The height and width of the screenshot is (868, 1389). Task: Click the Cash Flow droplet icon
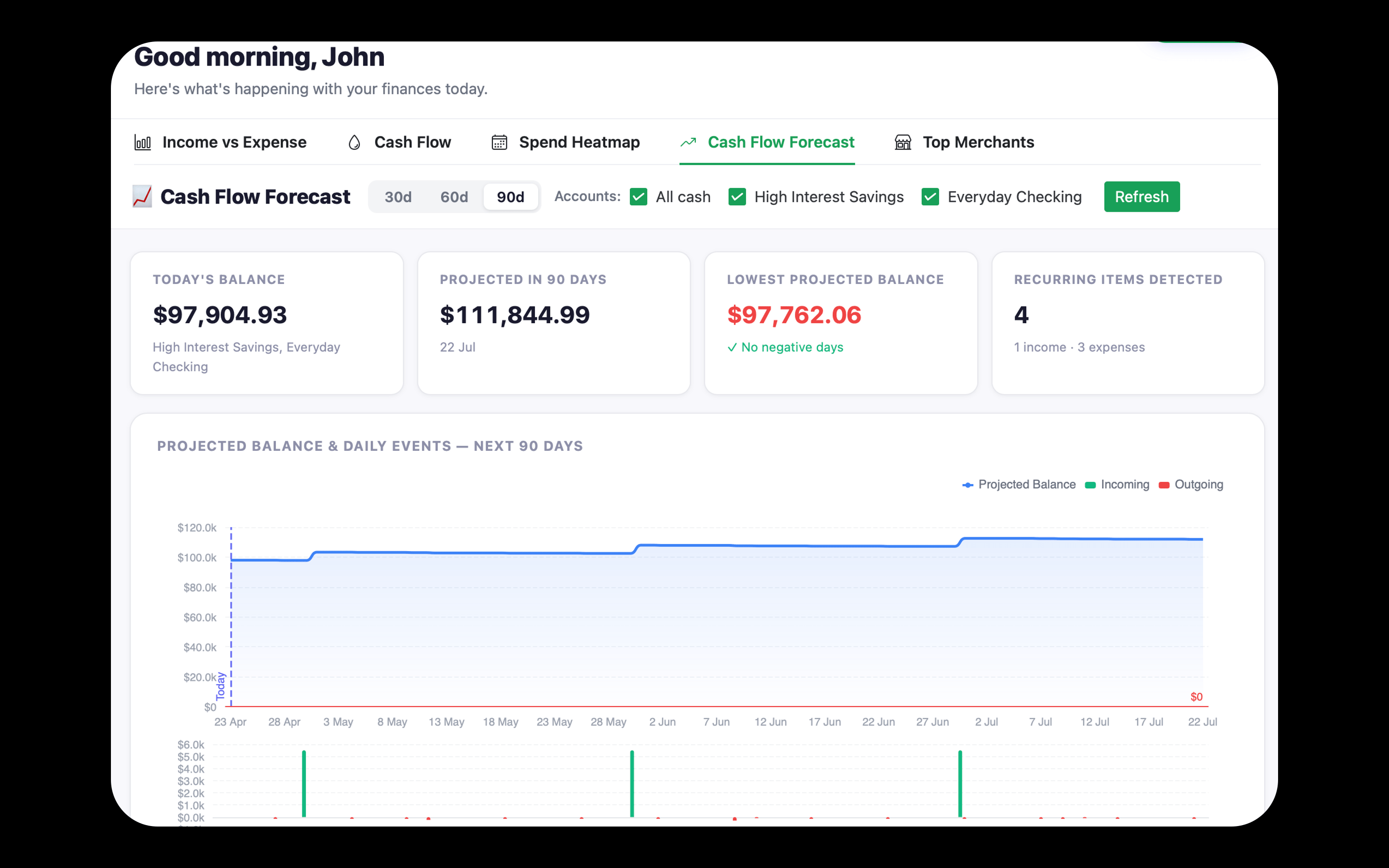(354, 142)
